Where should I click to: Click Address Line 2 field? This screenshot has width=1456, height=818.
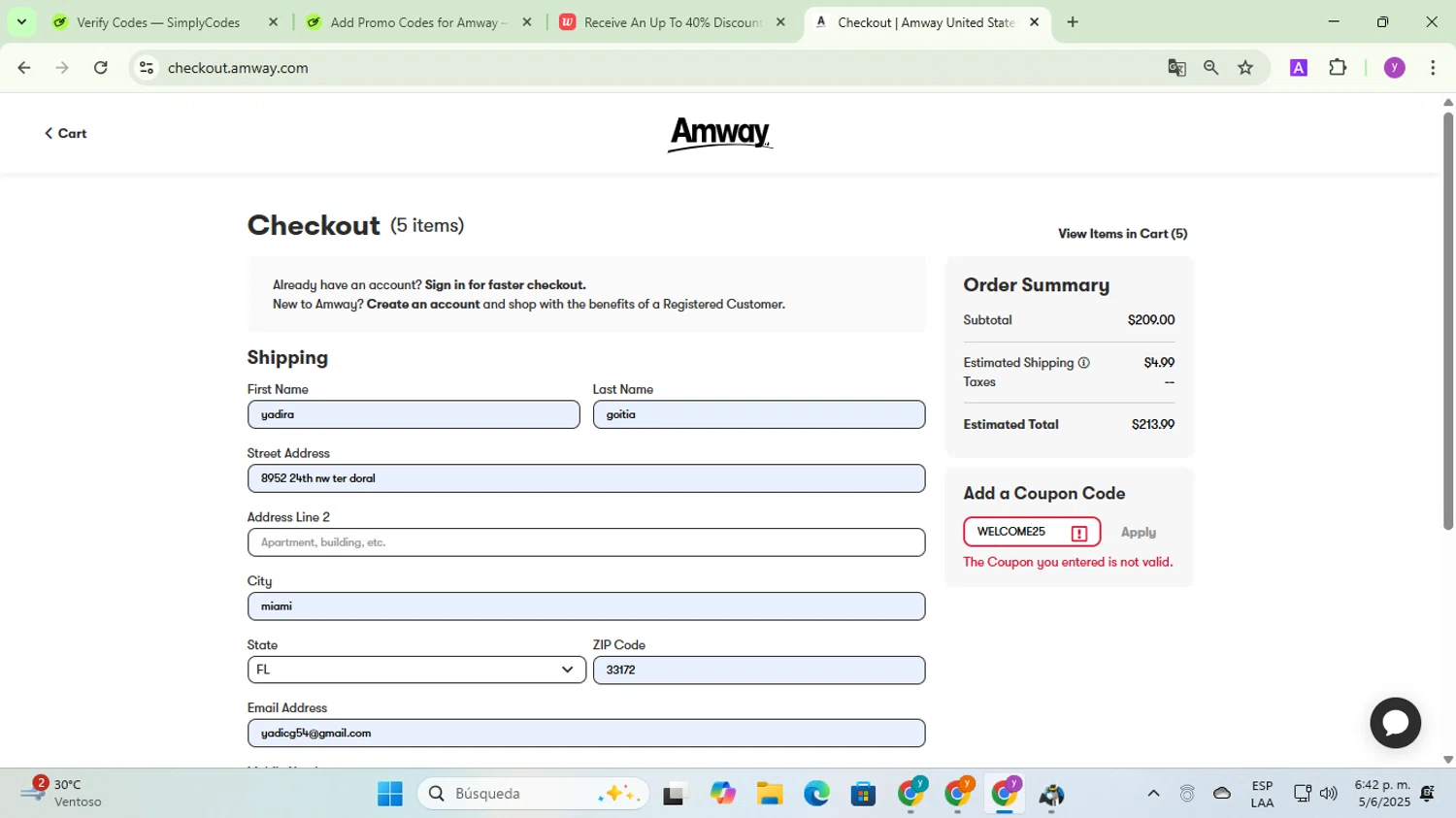[x=586, y=542]
